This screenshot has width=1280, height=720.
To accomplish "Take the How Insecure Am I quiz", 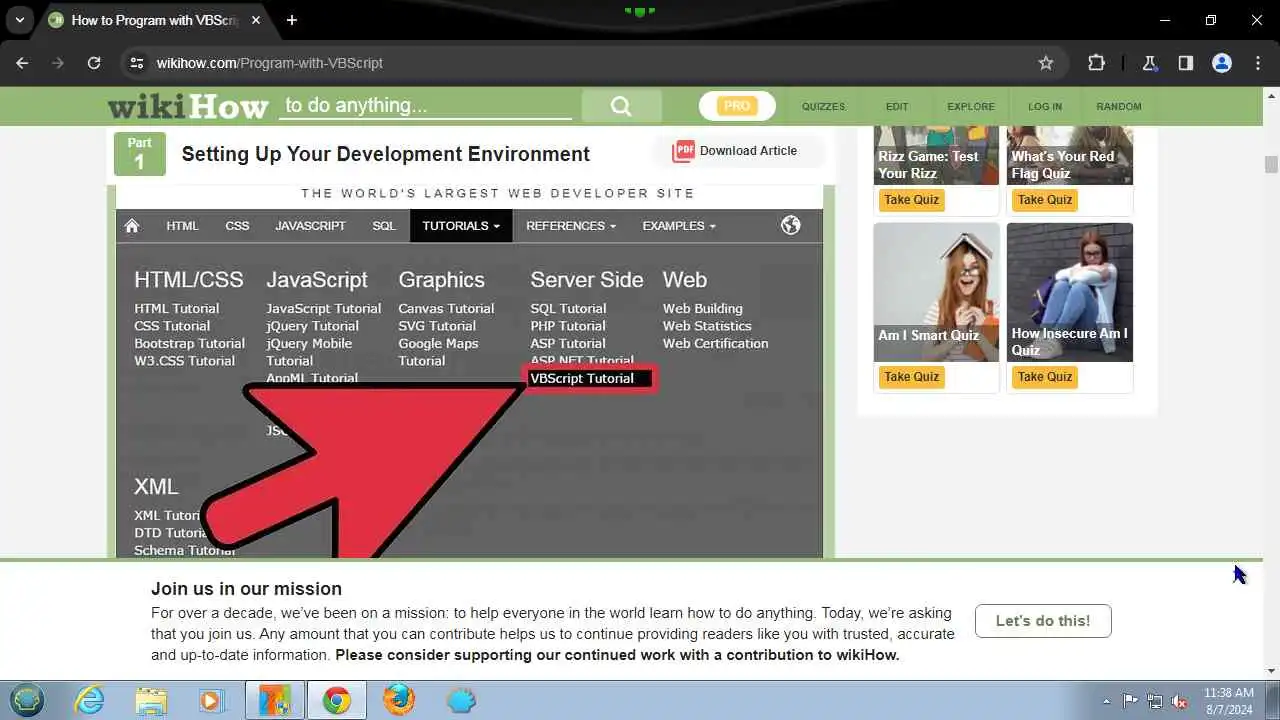I will point(1045,377).
